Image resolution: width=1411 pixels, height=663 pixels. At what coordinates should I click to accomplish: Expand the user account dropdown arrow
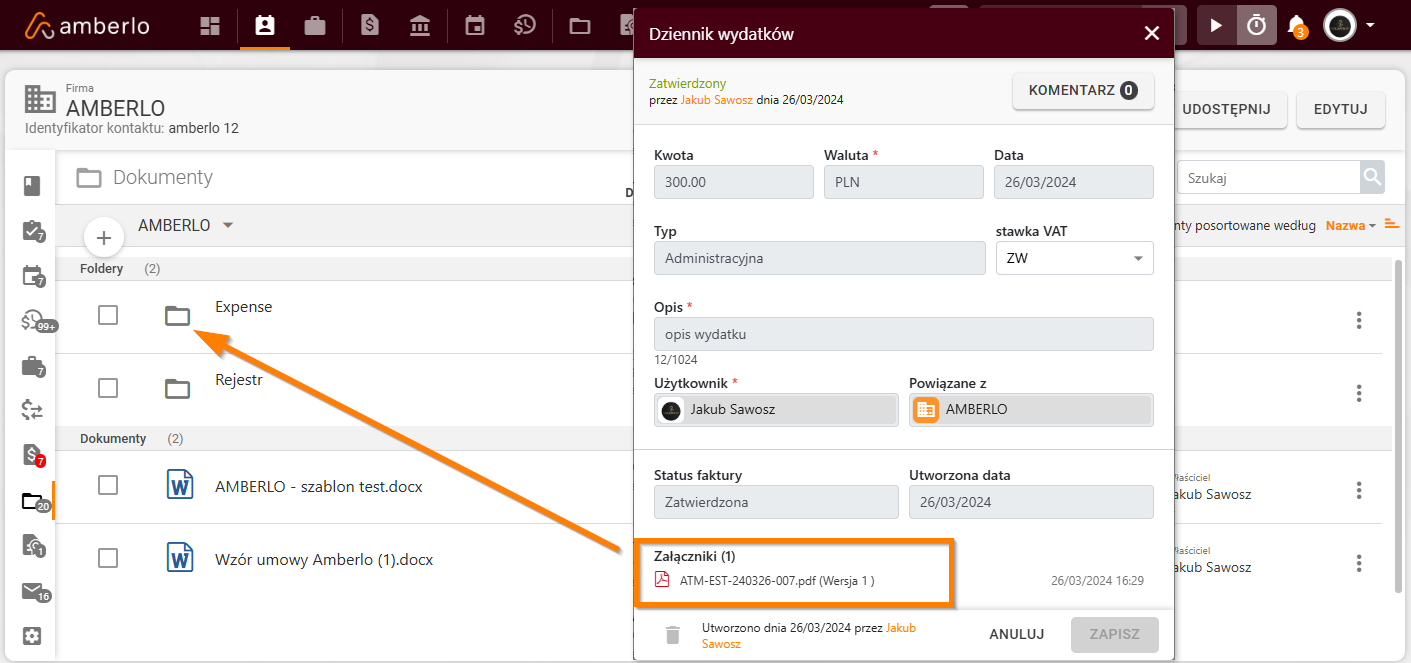(x=1370, y=25)
